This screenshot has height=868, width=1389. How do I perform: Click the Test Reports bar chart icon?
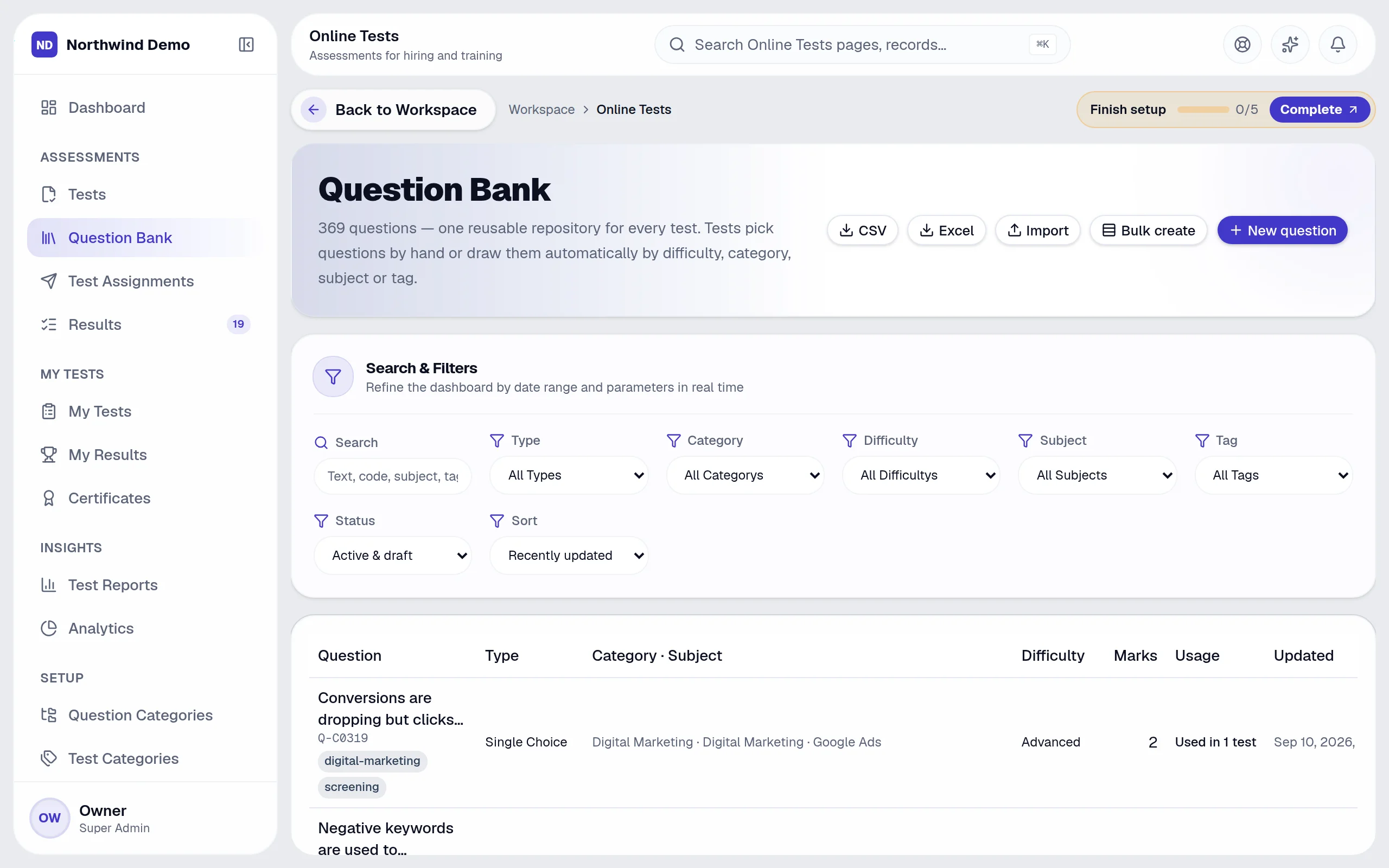49,585
